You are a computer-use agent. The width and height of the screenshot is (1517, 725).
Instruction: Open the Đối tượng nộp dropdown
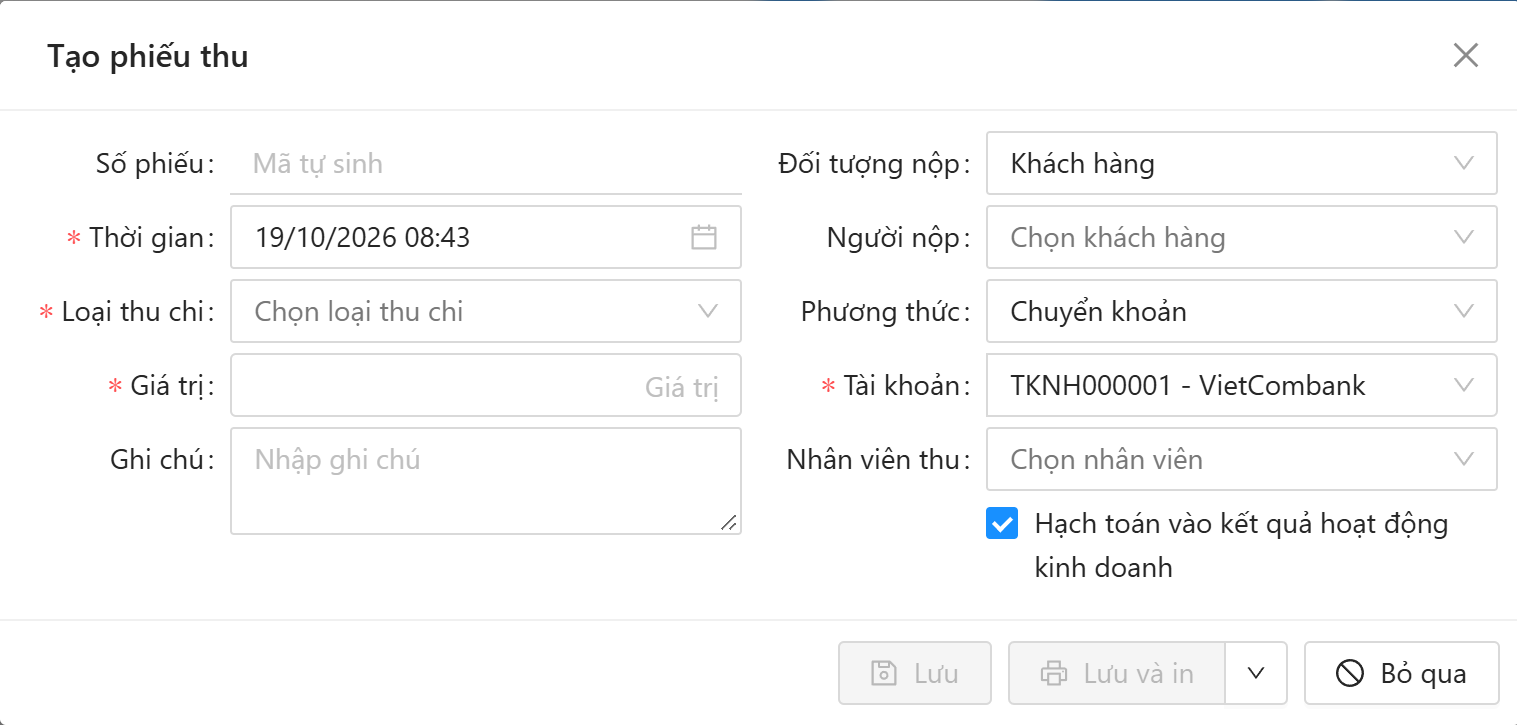pyautogui.click(x=1241, y=163)
